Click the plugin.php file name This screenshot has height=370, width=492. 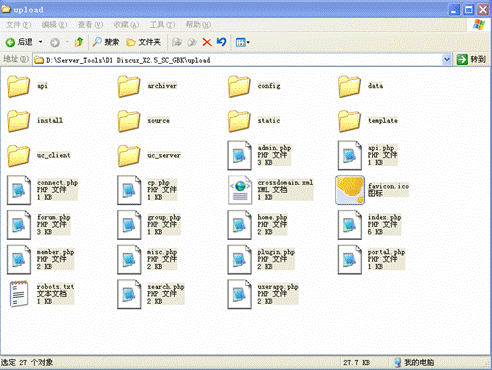[276, 252]
